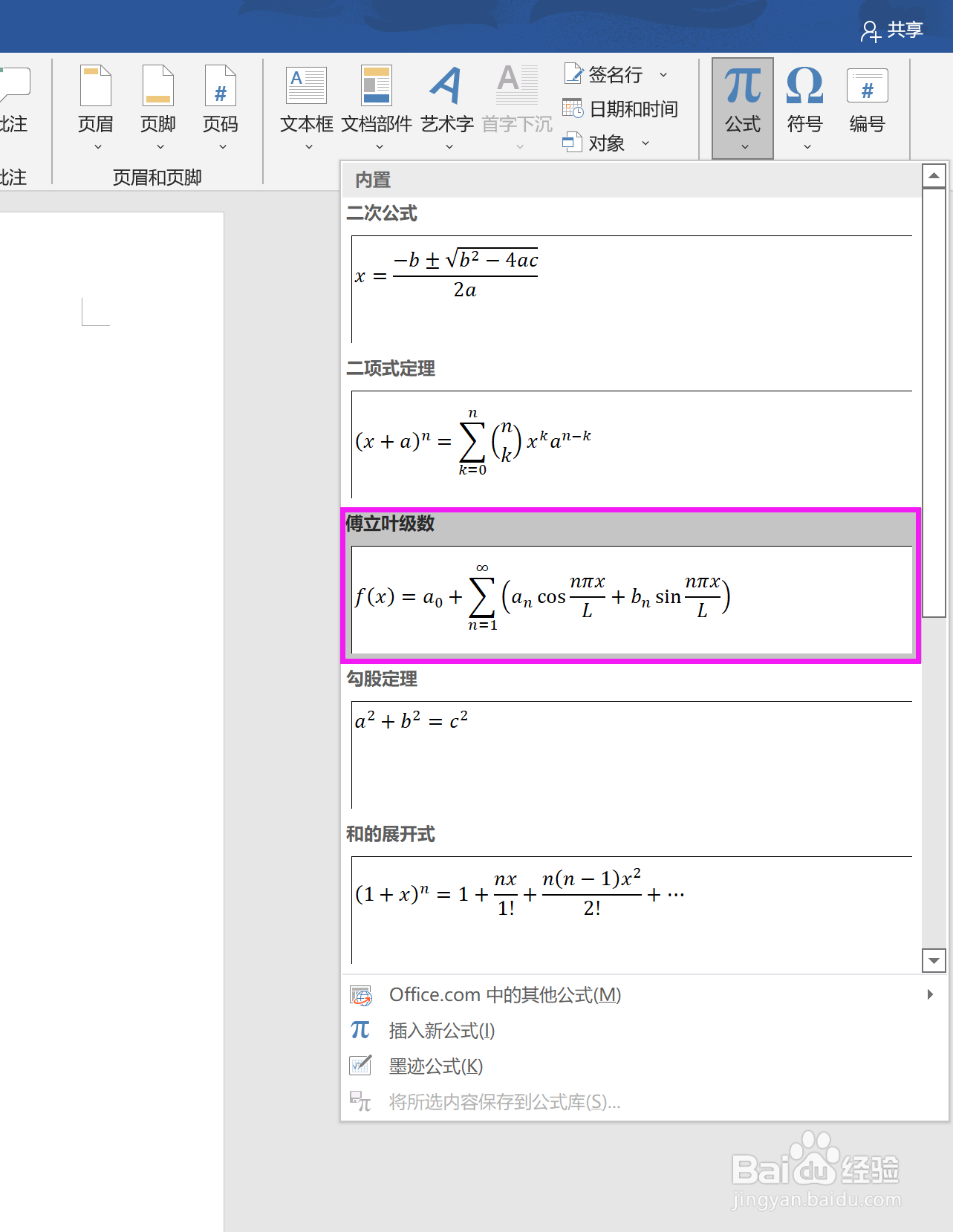Click the equation gallery scrollbar thumb
Screen dimensions: 953x1232
click(x=934, y=402)
